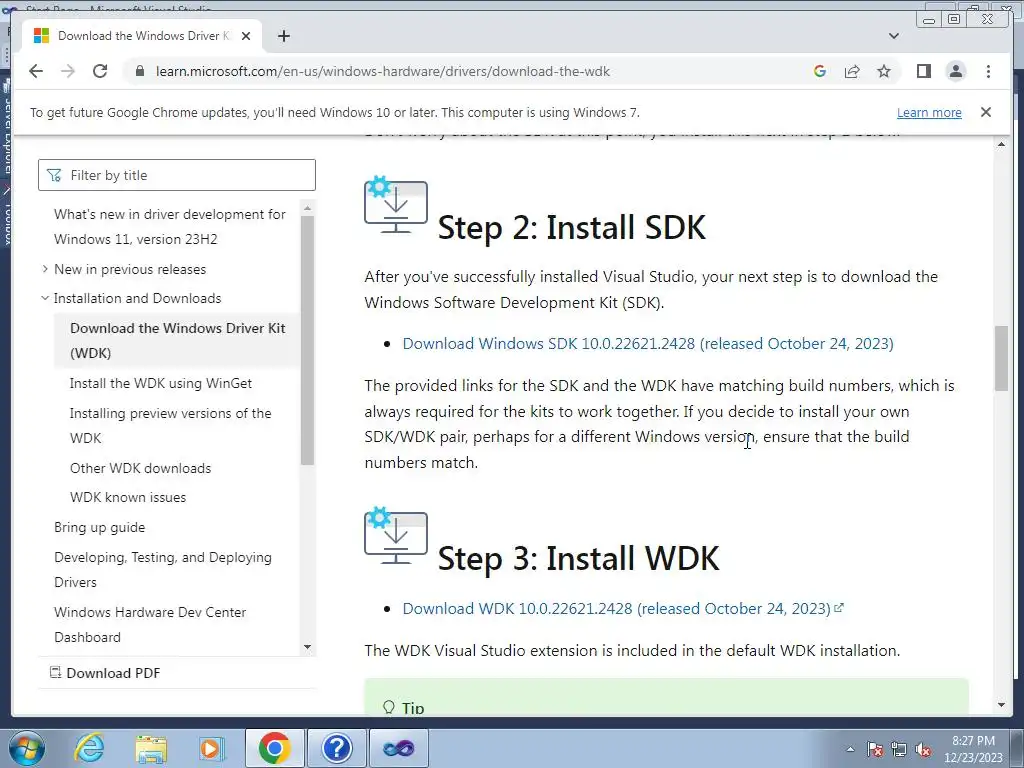Bookmark this page with the star icon

(x=884, y=71)
